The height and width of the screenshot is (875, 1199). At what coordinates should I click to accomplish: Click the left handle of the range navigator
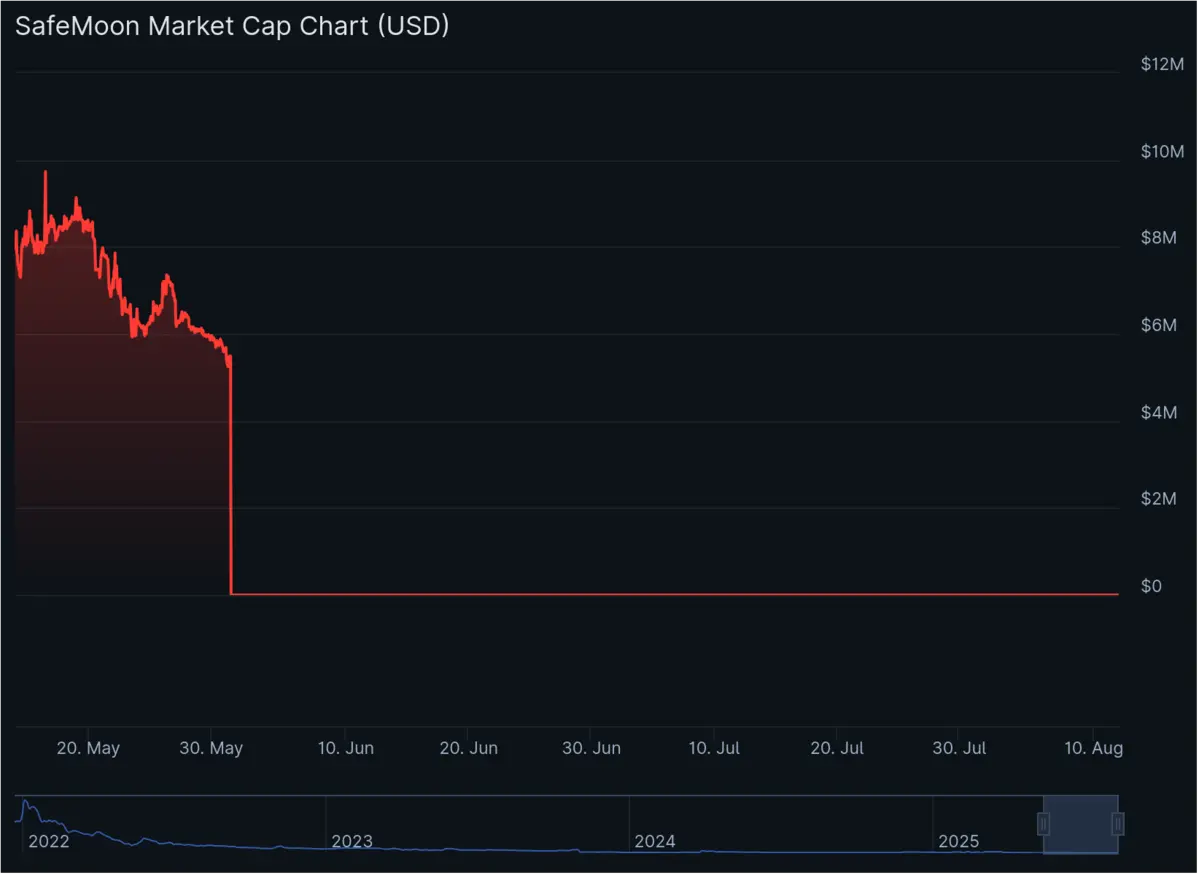(1043, 824)
